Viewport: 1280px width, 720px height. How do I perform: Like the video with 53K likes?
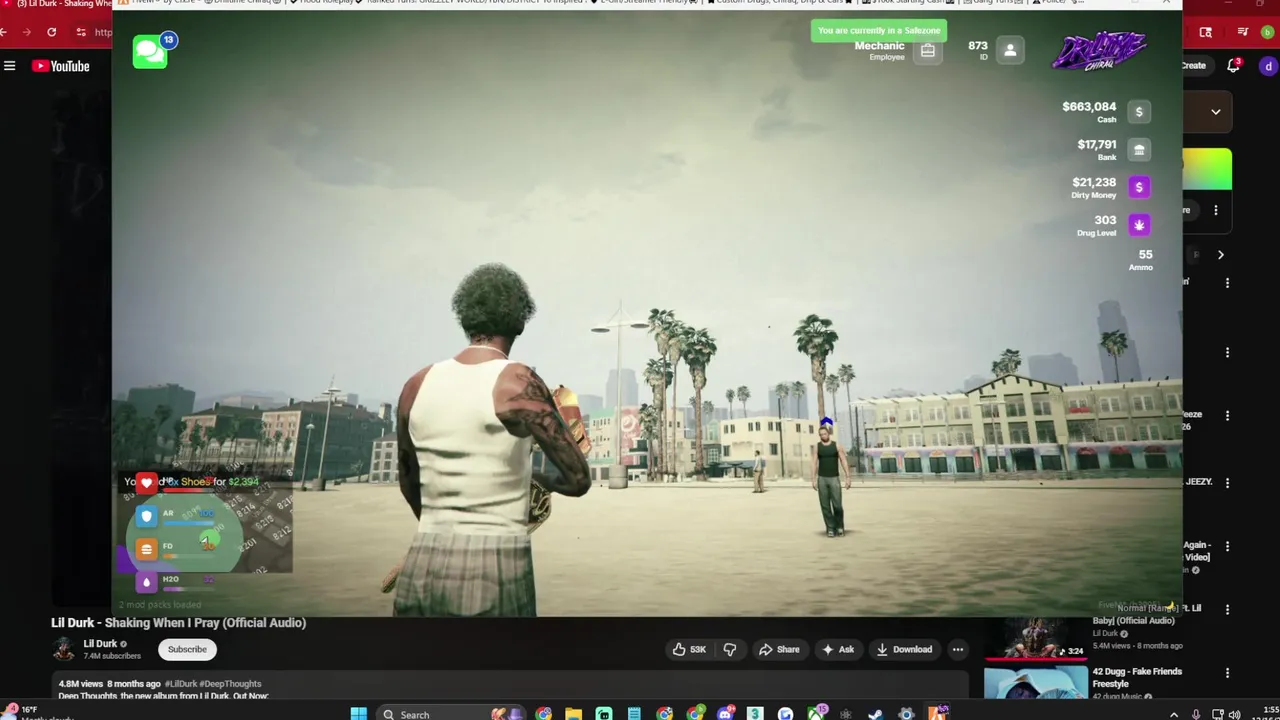[689, 650]
